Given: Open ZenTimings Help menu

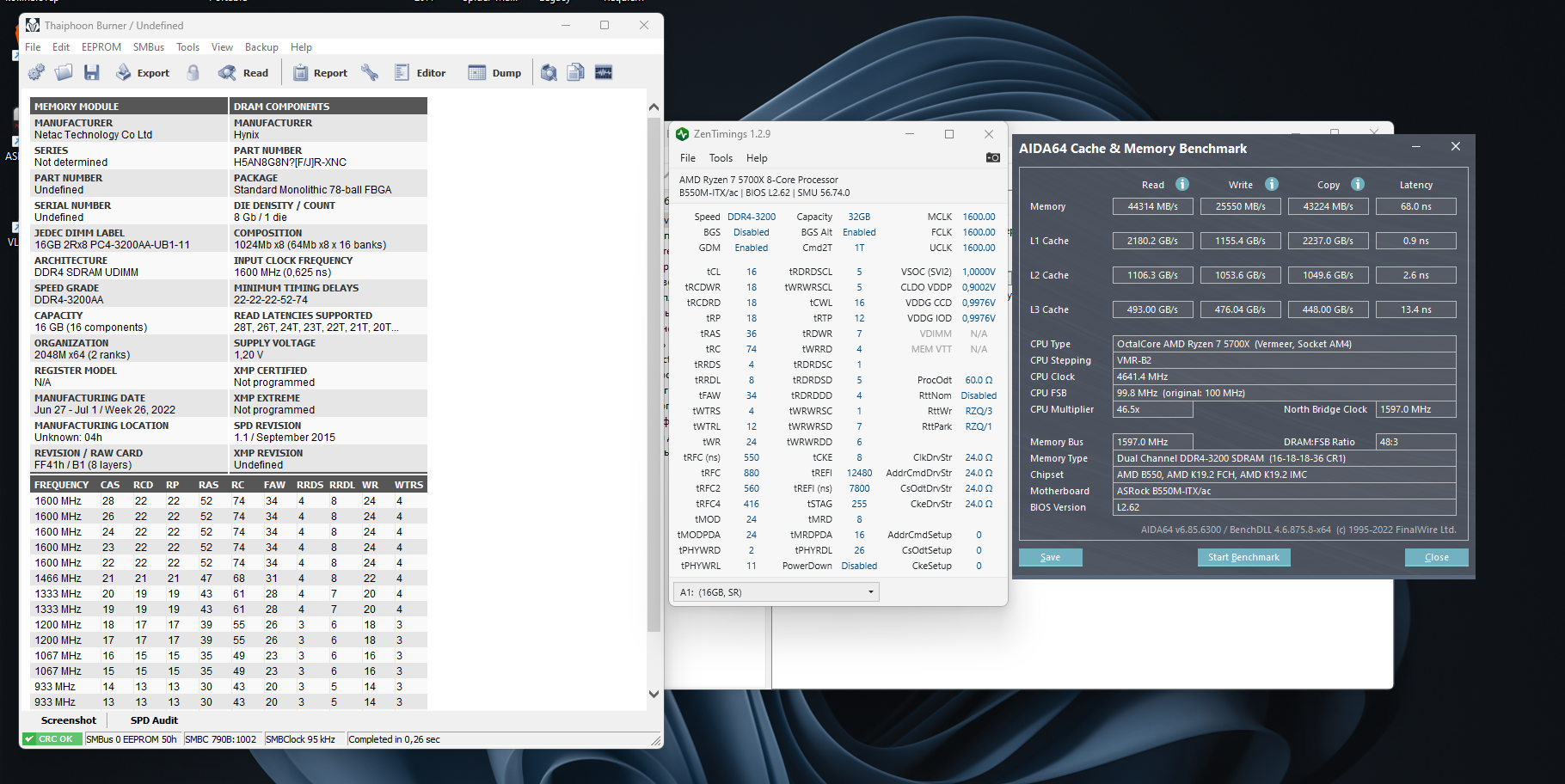Looking at the screenshot, I should pyautogui.click(x=757, y=158).
